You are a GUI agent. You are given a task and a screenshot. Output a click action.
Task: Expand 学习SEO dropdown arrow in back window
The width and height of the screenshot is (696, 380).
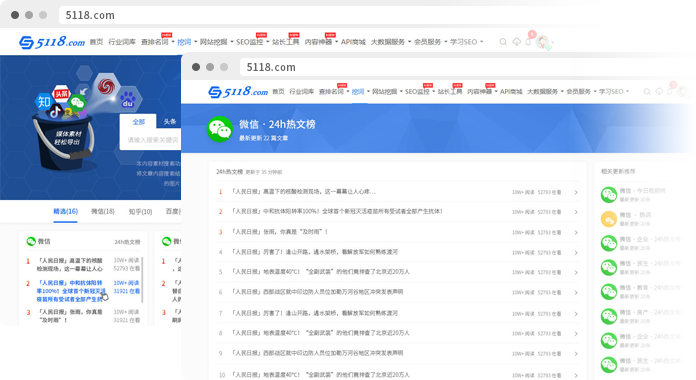click(x=482, y=42)
